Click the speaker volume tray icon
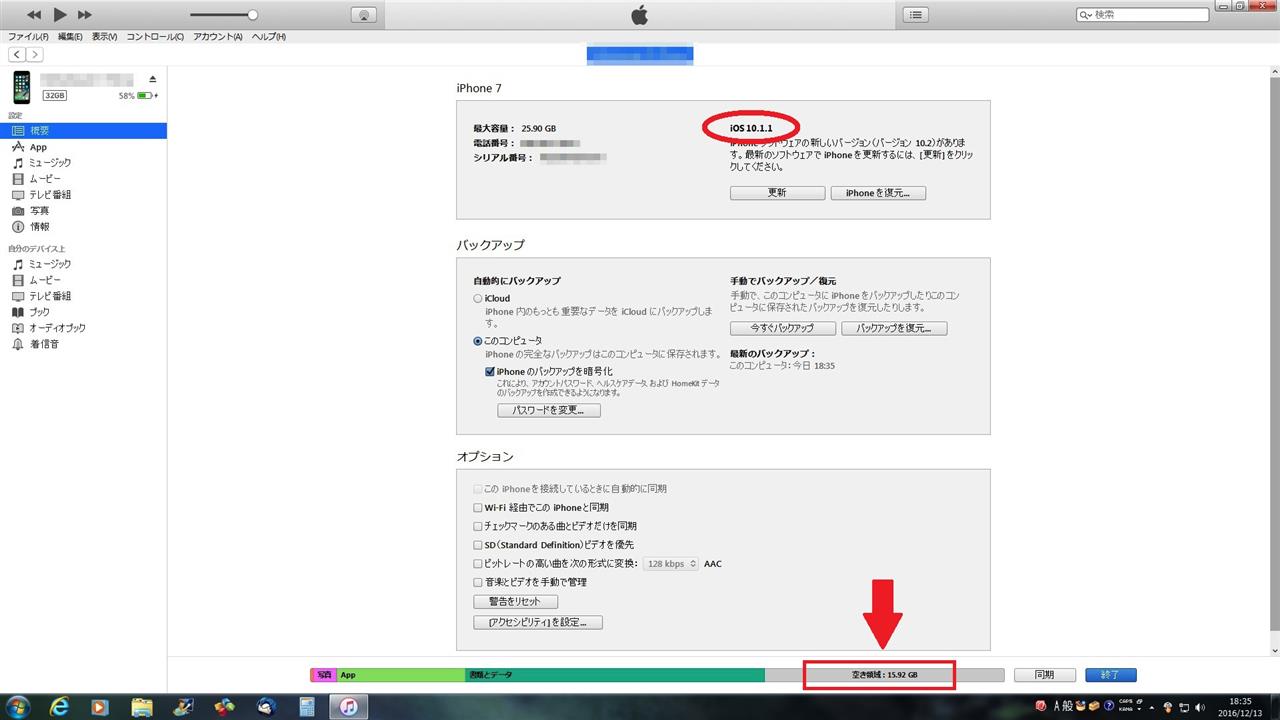 click(1201, 706)
